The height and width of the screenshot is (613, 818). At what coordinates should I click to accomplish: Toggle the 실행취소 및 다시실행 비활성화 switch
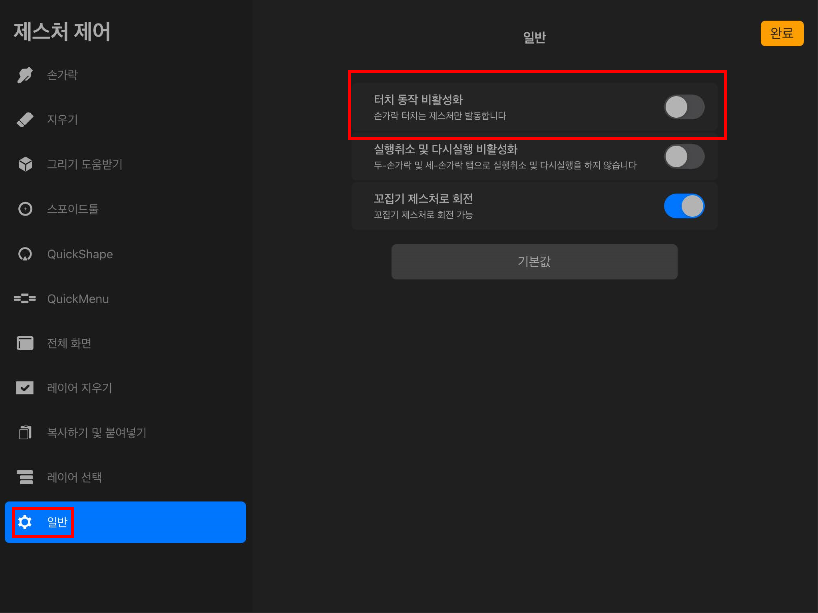click(x=684, y=157)
